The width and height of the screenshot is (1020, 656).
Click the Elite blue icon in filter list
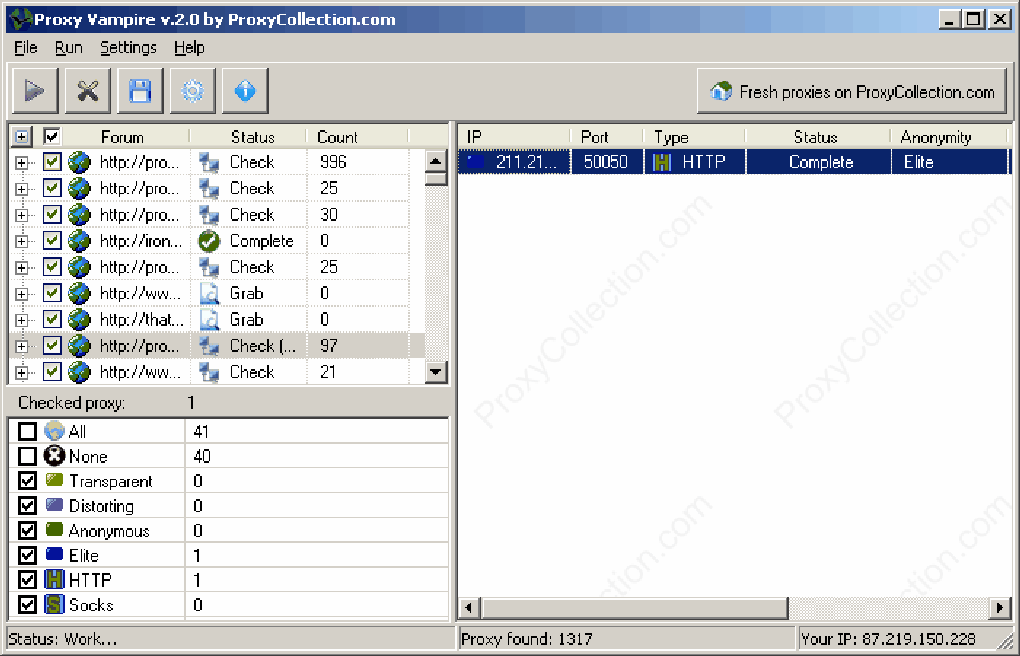(55, 554)
